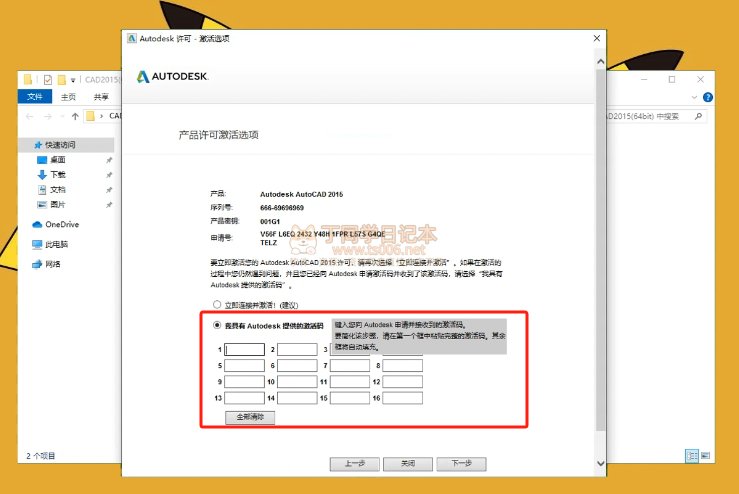Focus activation code field 10
The image size is (739, 494).
pos(297,381)
